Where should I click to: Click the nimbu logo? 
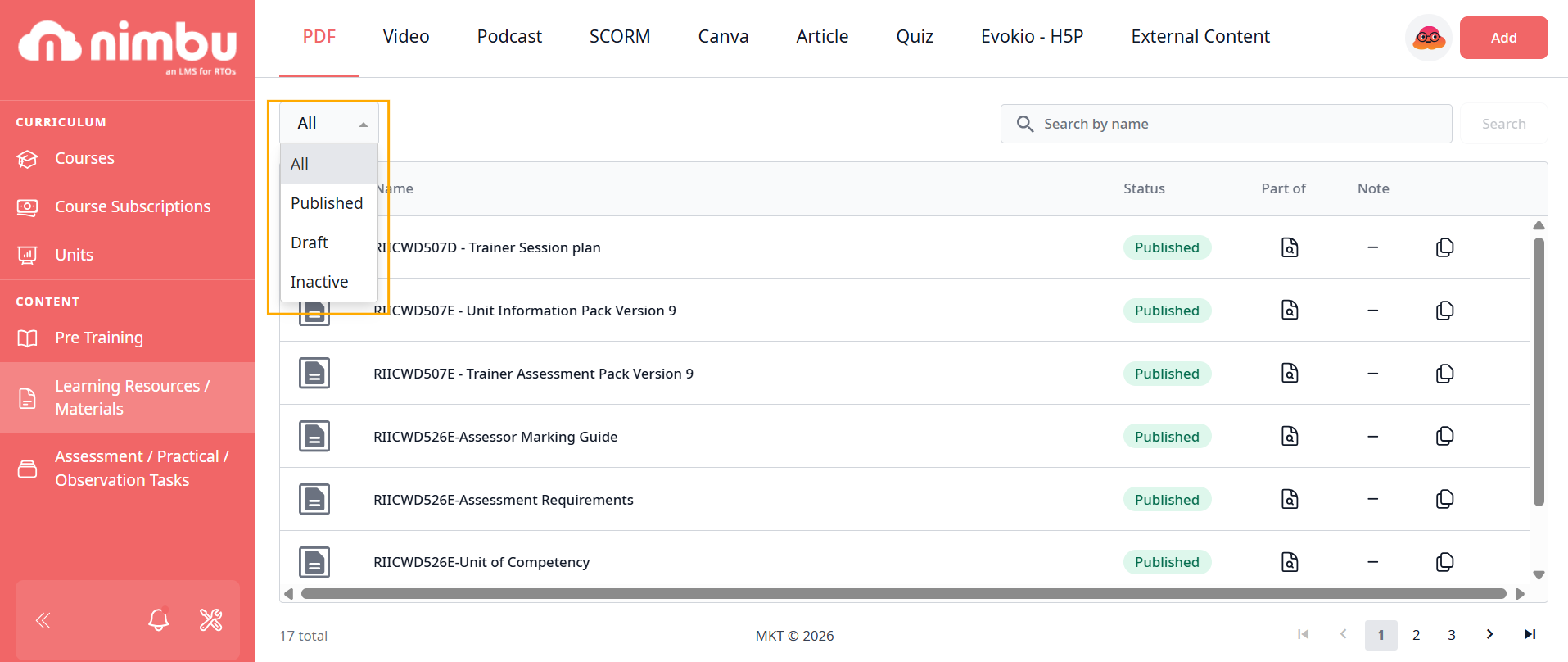click(x=128, y=46)
